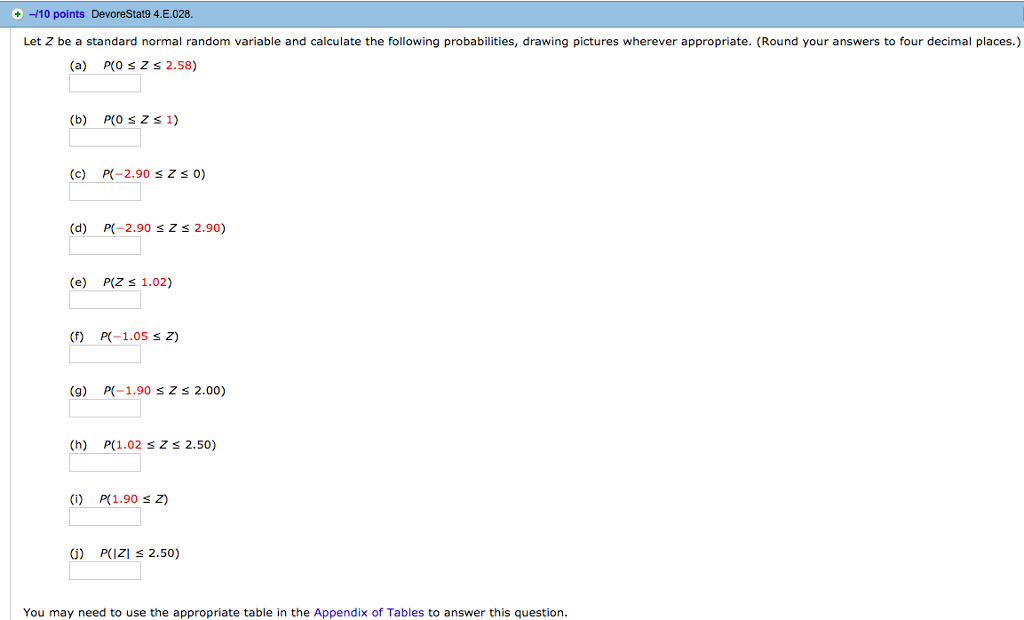Select the answer field for part (b)
Screen dimensions: 1024x620
pyautogui.click(x=104, y=137)
